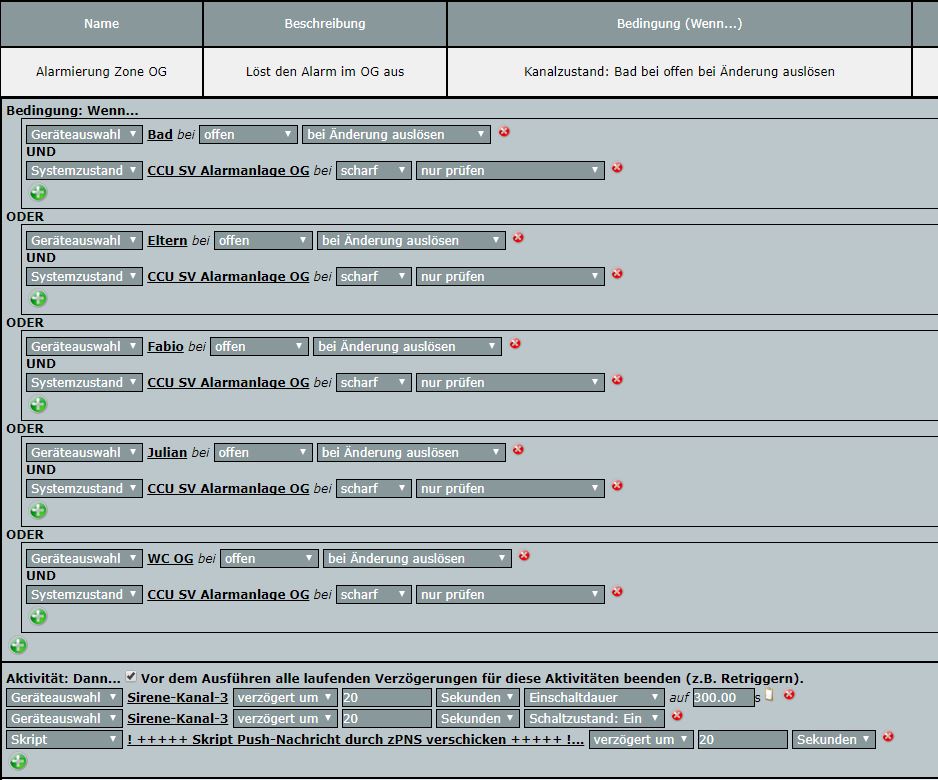Click the Beschreibung column header
The height and width of the screenshot is (780, 938).
pos(325,23)
